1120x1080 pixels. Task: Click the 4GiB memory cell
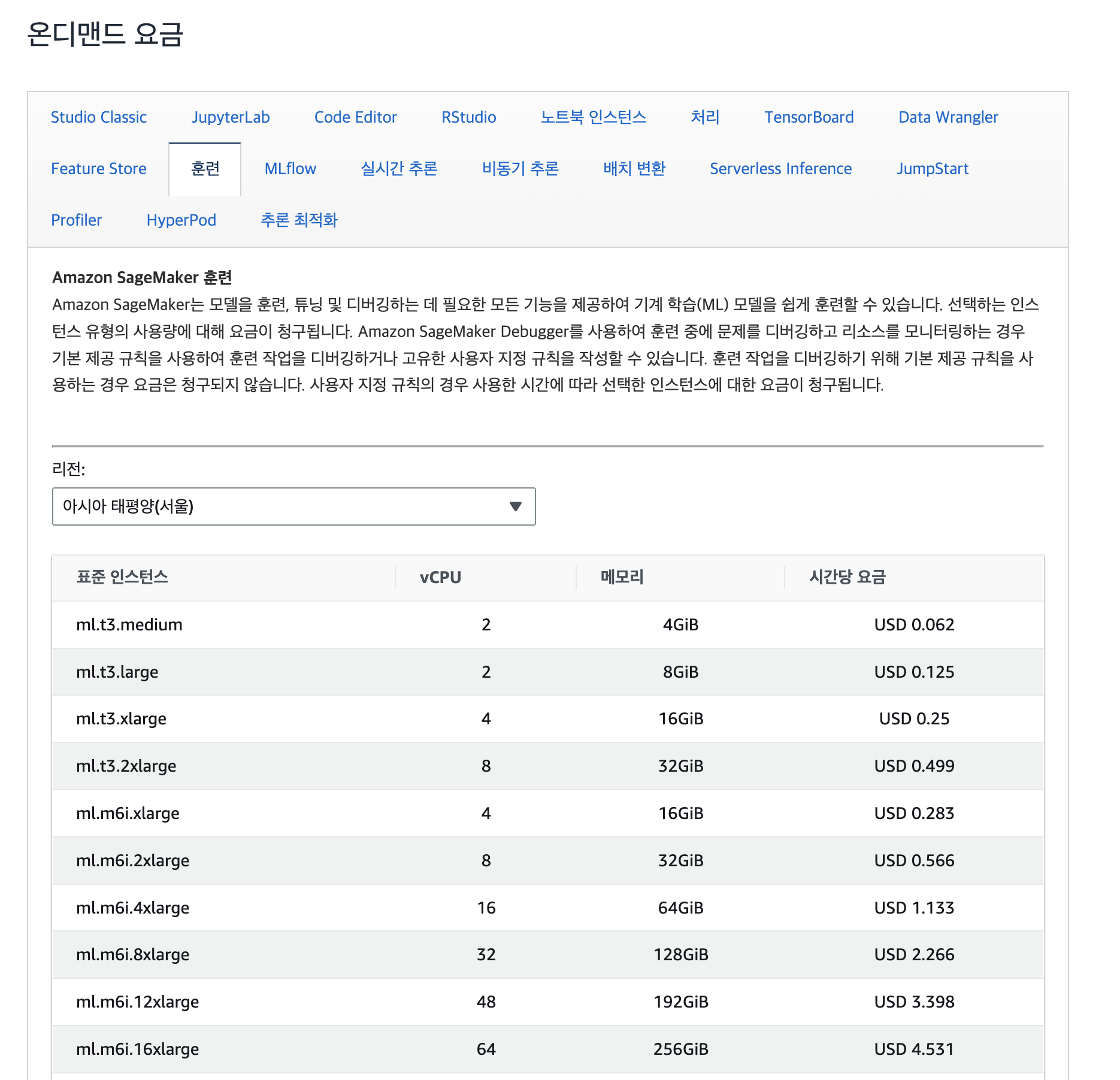click(x=681, y=624)
